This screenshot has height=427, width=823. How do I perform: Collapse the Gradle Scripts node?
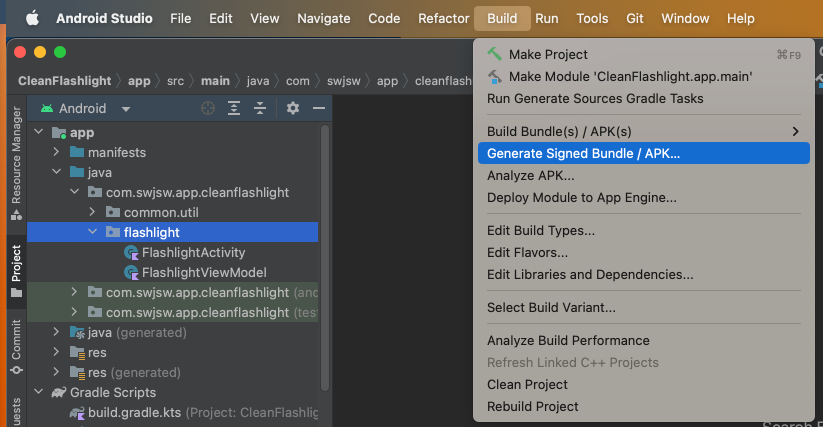tap(39, 392)
